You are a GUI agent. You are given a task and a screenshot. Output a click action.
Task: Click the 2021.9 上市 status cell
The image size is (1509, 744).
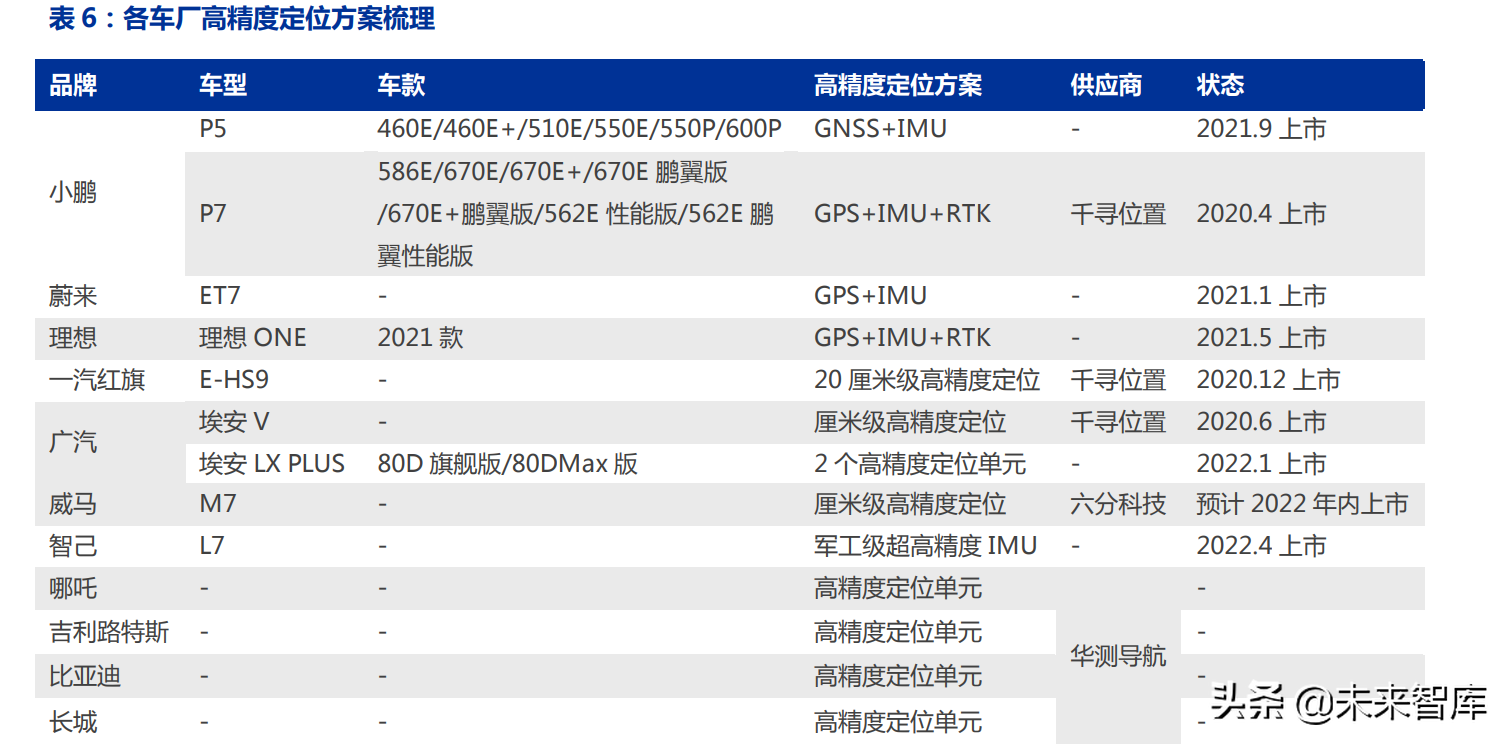pos(1261,129)
